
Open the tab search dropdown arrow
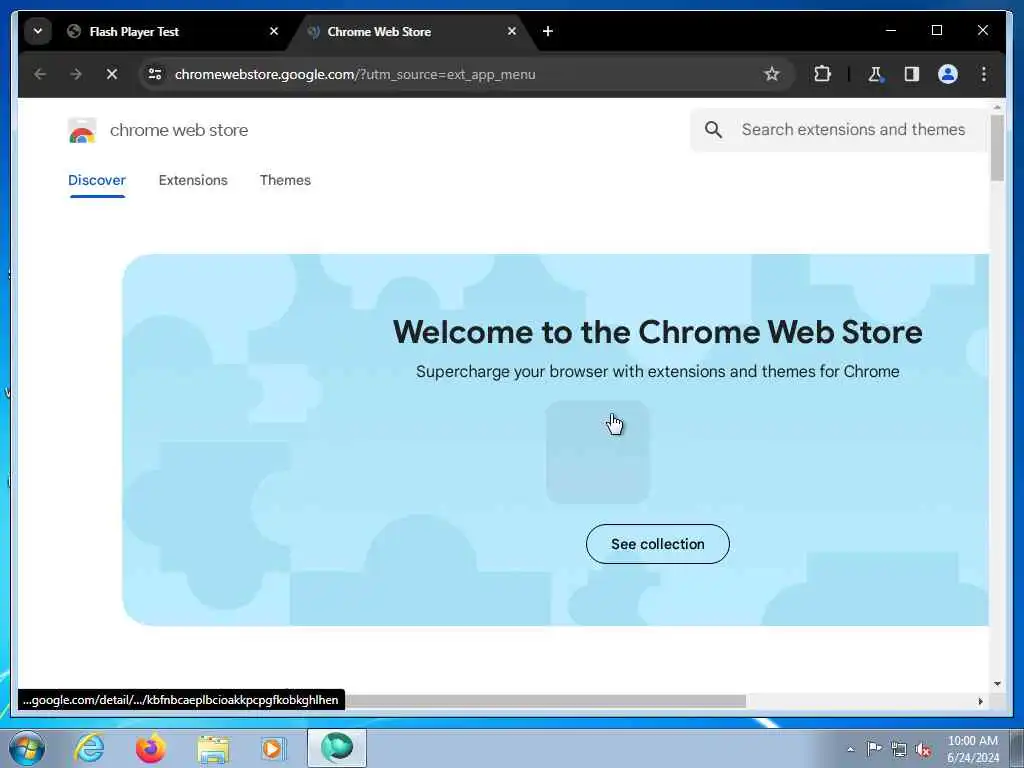pos(38,31)
